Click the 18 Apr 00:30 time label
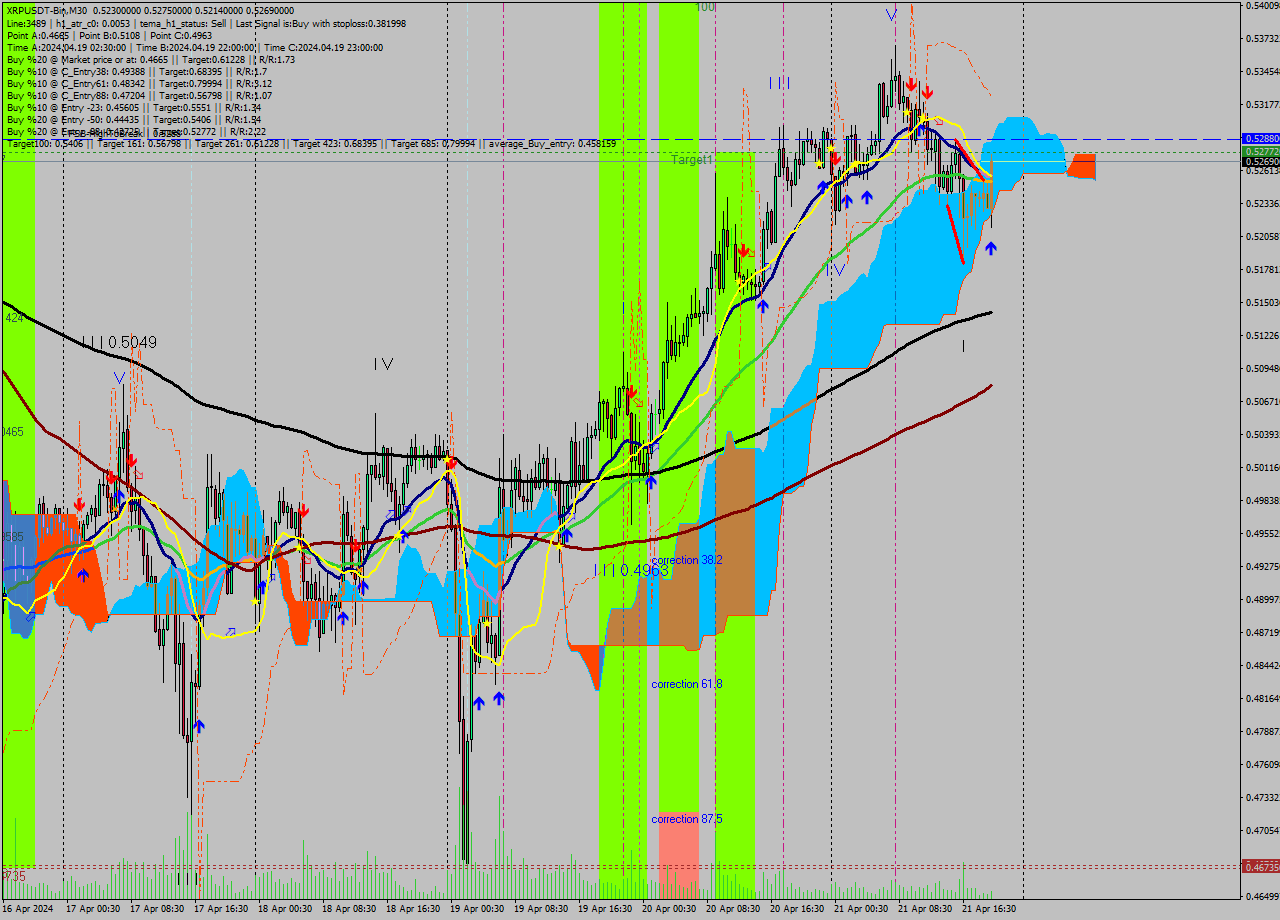The height and width of the screenshot is (920, 1280). point(285,909)
